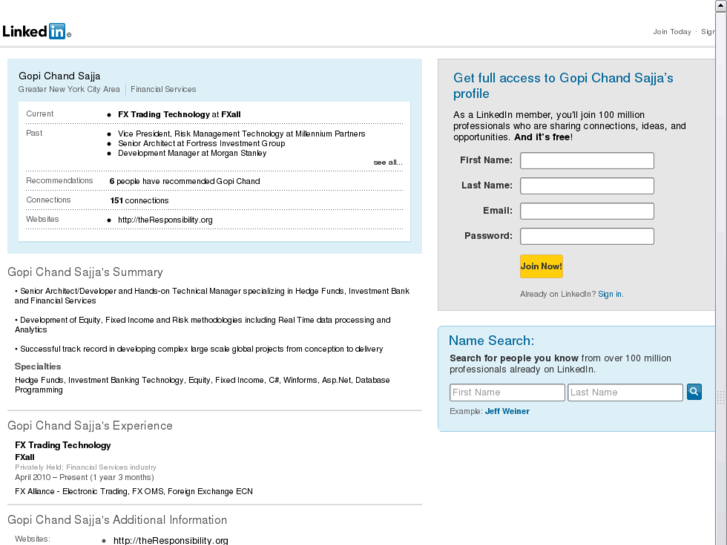This screenshot has width=727, height=545.
Task: Follow the Sign in link below Join Now
Action: pyautogui.click(x=610, y=294)
